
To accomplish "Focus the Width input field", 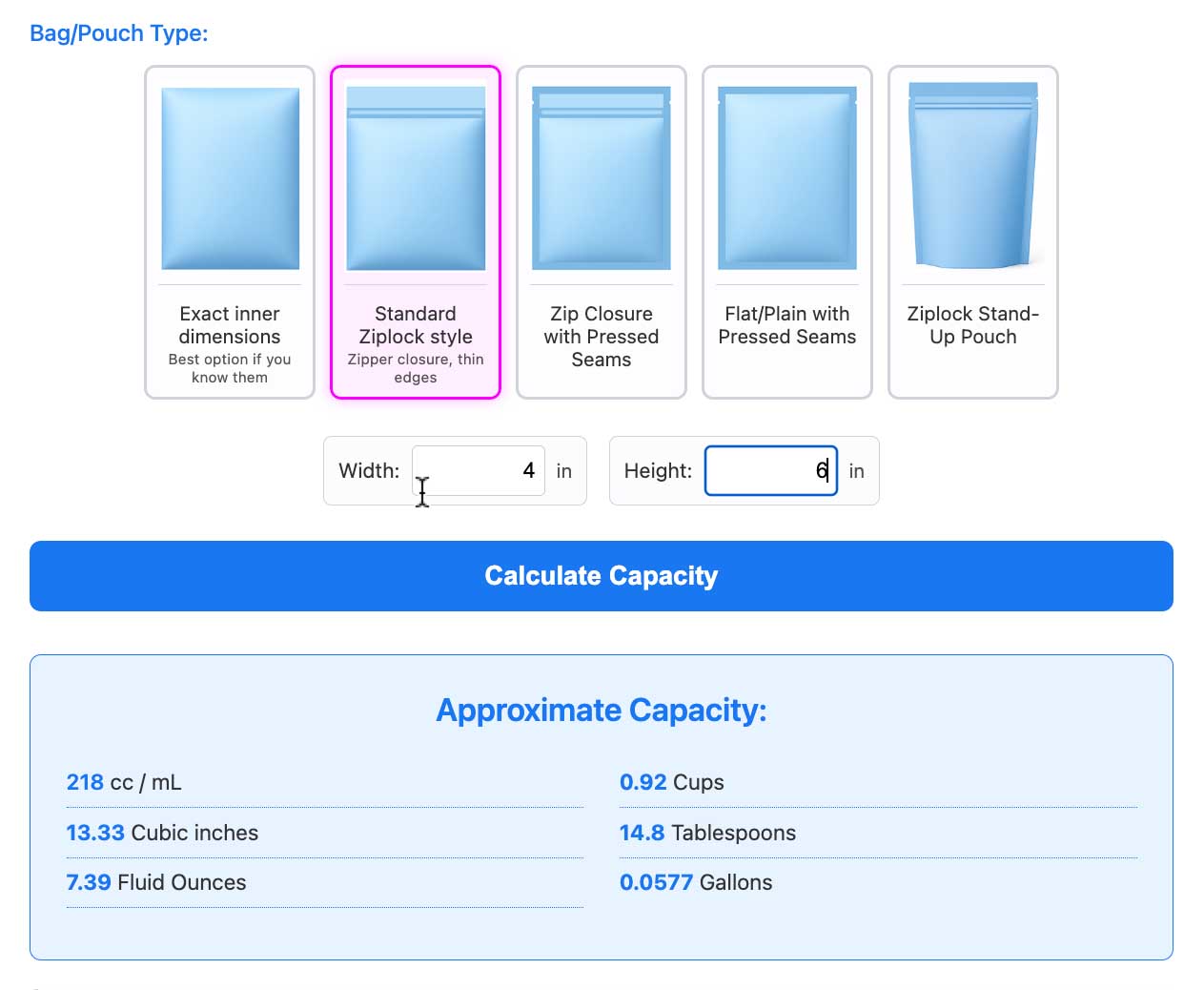I will (479, 471).
